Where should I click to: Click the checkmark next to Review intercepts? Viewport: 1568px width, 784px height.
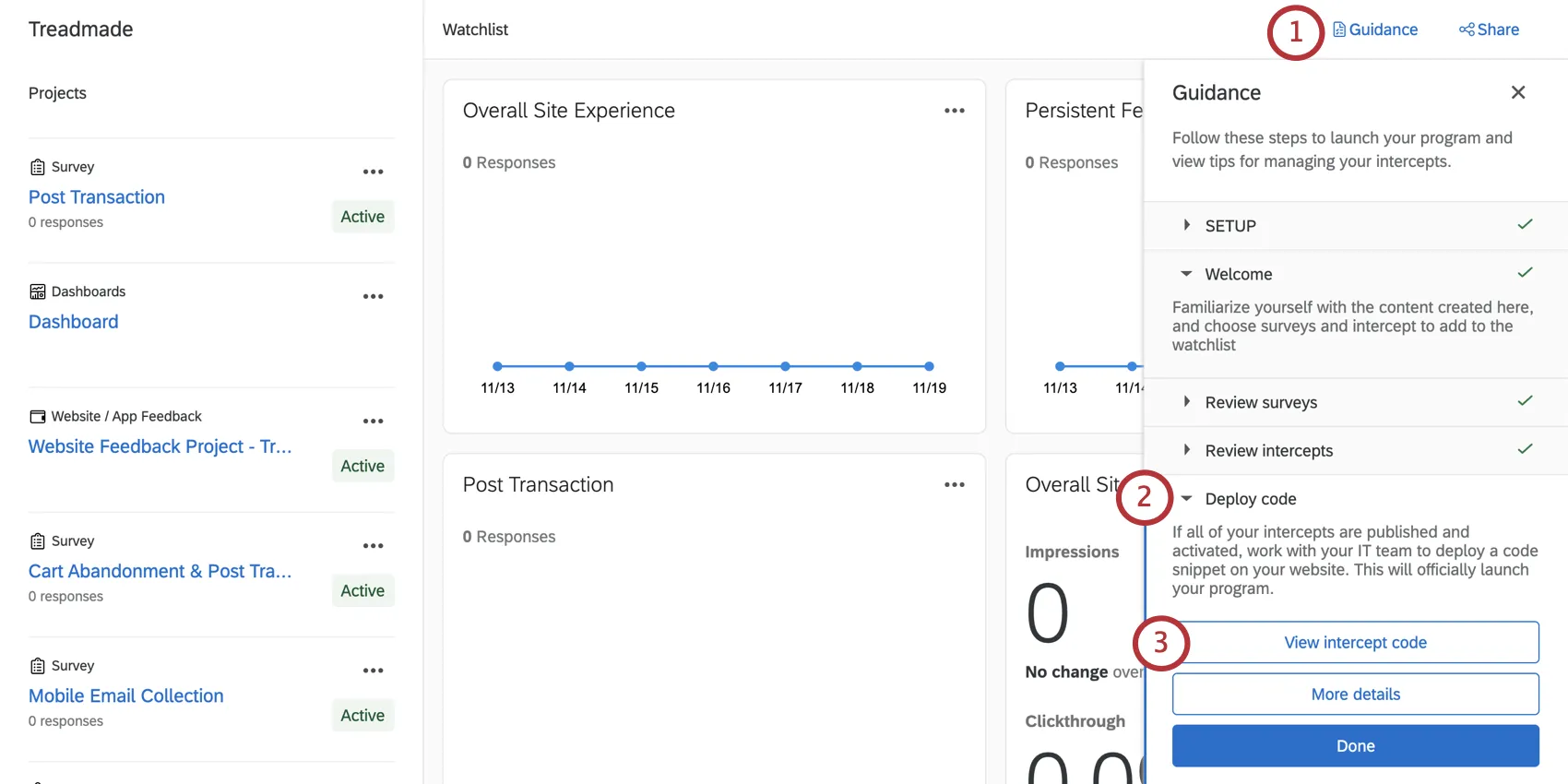(1524, 450)
